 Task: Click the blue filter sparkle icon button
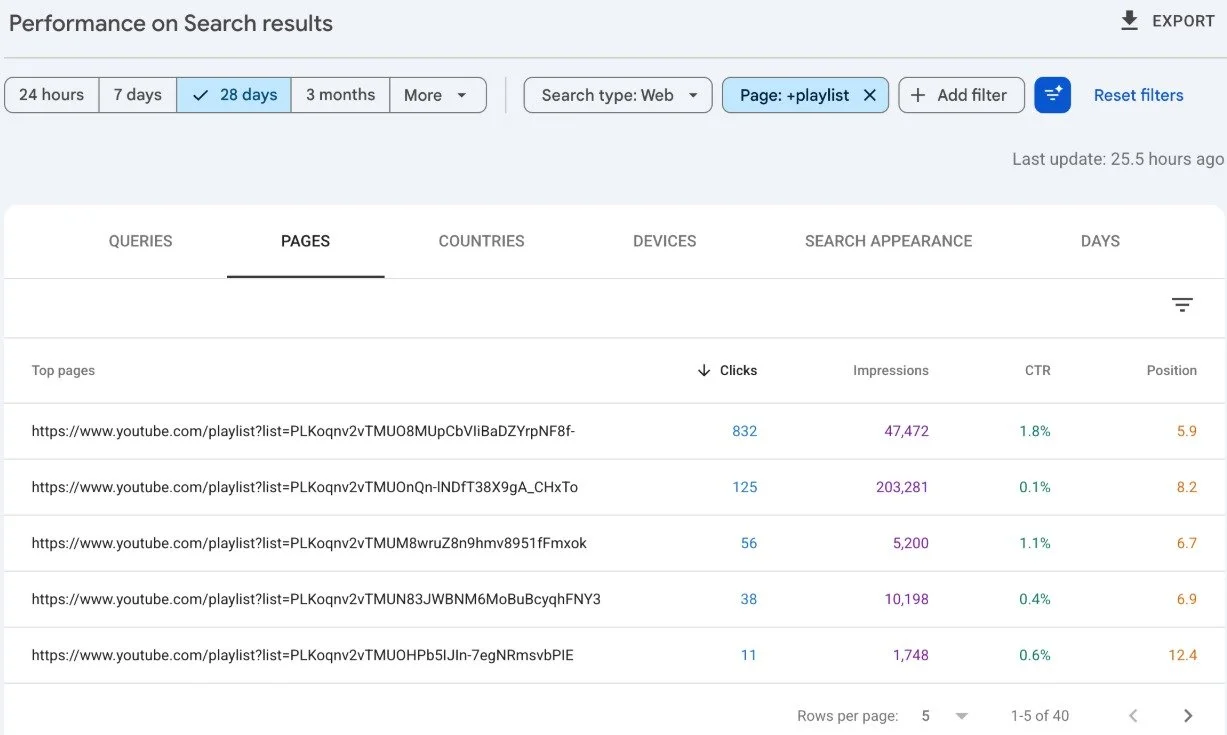click(x=1052, y=95)
